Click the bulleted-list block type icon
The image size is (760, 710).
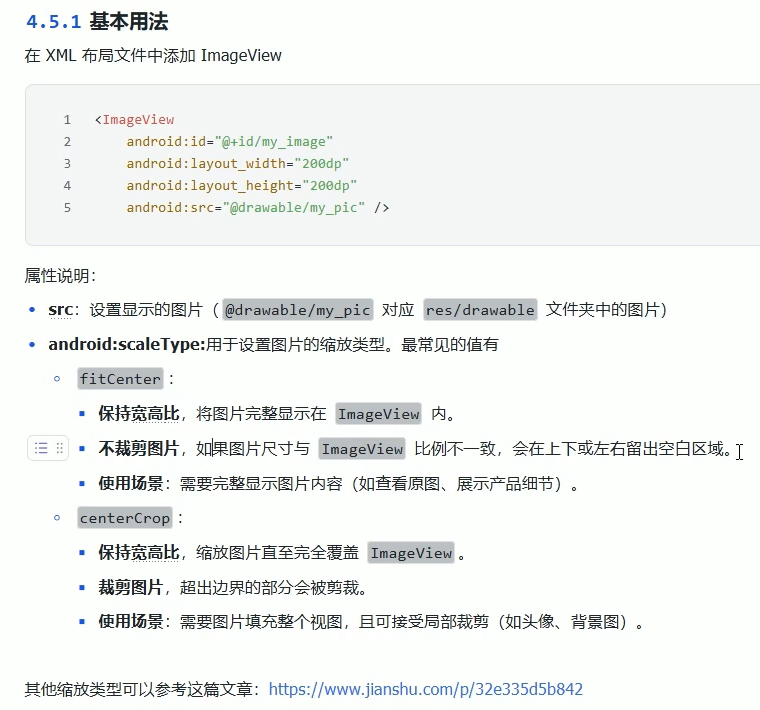click(41, 448)
